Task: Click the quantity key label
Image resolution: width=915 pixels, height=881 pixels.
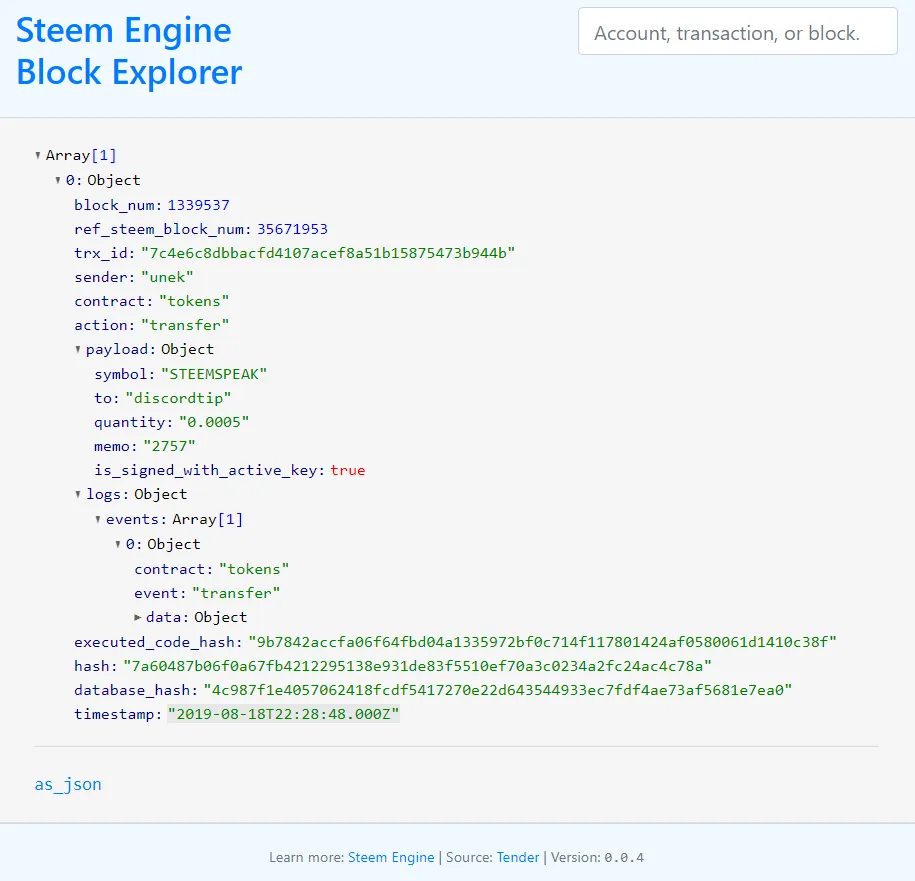Action: point(133,422)
